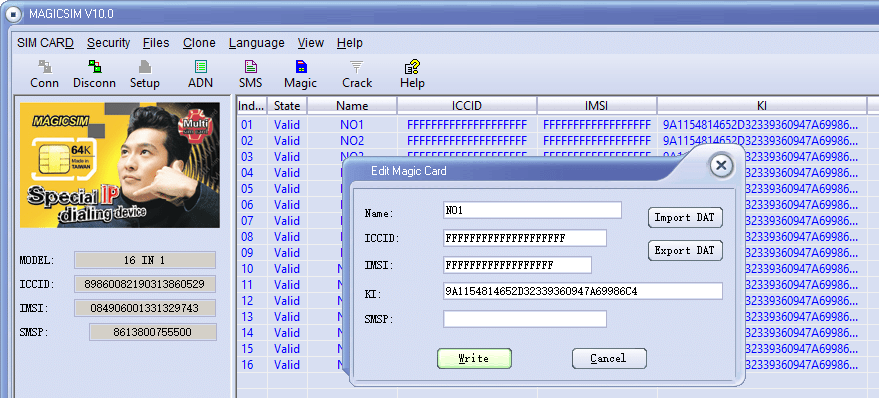Click the Conn toolbar icon
879x398 pixels.
coord(44,75)
